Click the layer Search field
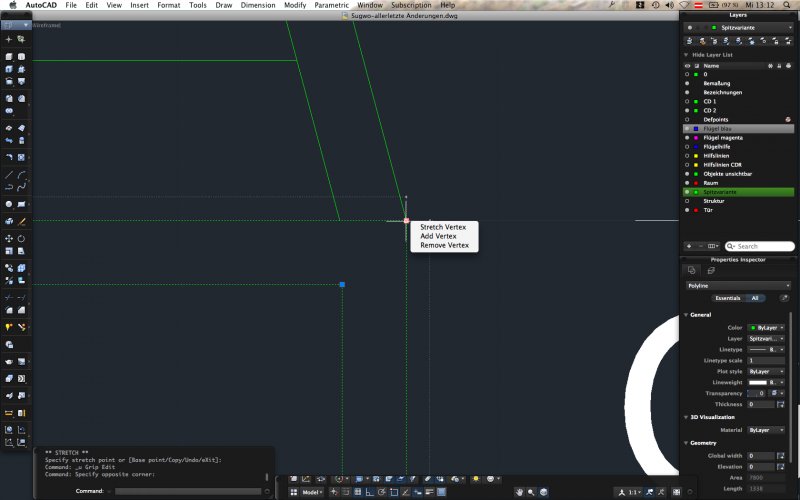The height and width of the screenshot is (500, 800). pos(760,246)
